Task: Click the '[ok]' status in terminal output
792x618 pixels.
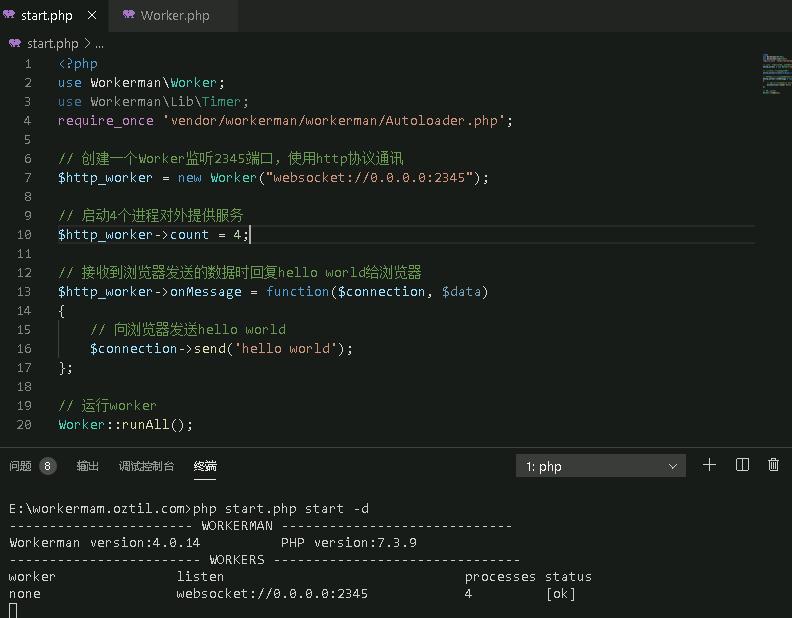Action: coord(560,594)
